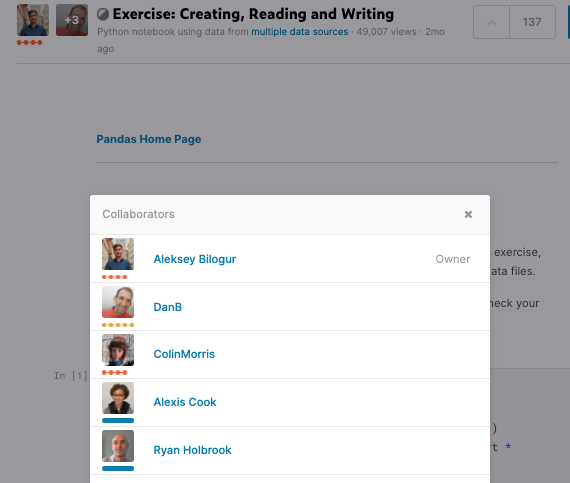Click DanB's avatar photo
Screen dimensions: 570x483
pos(118,302)
